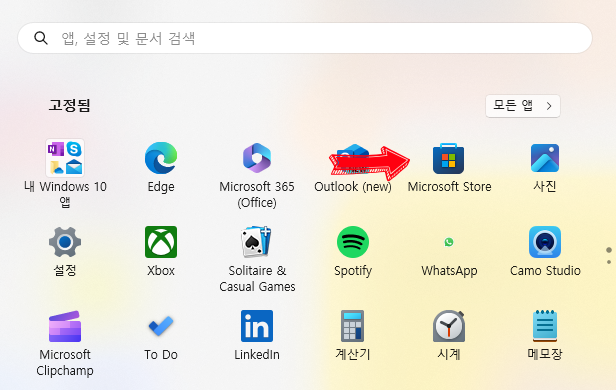Launch Spotify

click(353, 242)
